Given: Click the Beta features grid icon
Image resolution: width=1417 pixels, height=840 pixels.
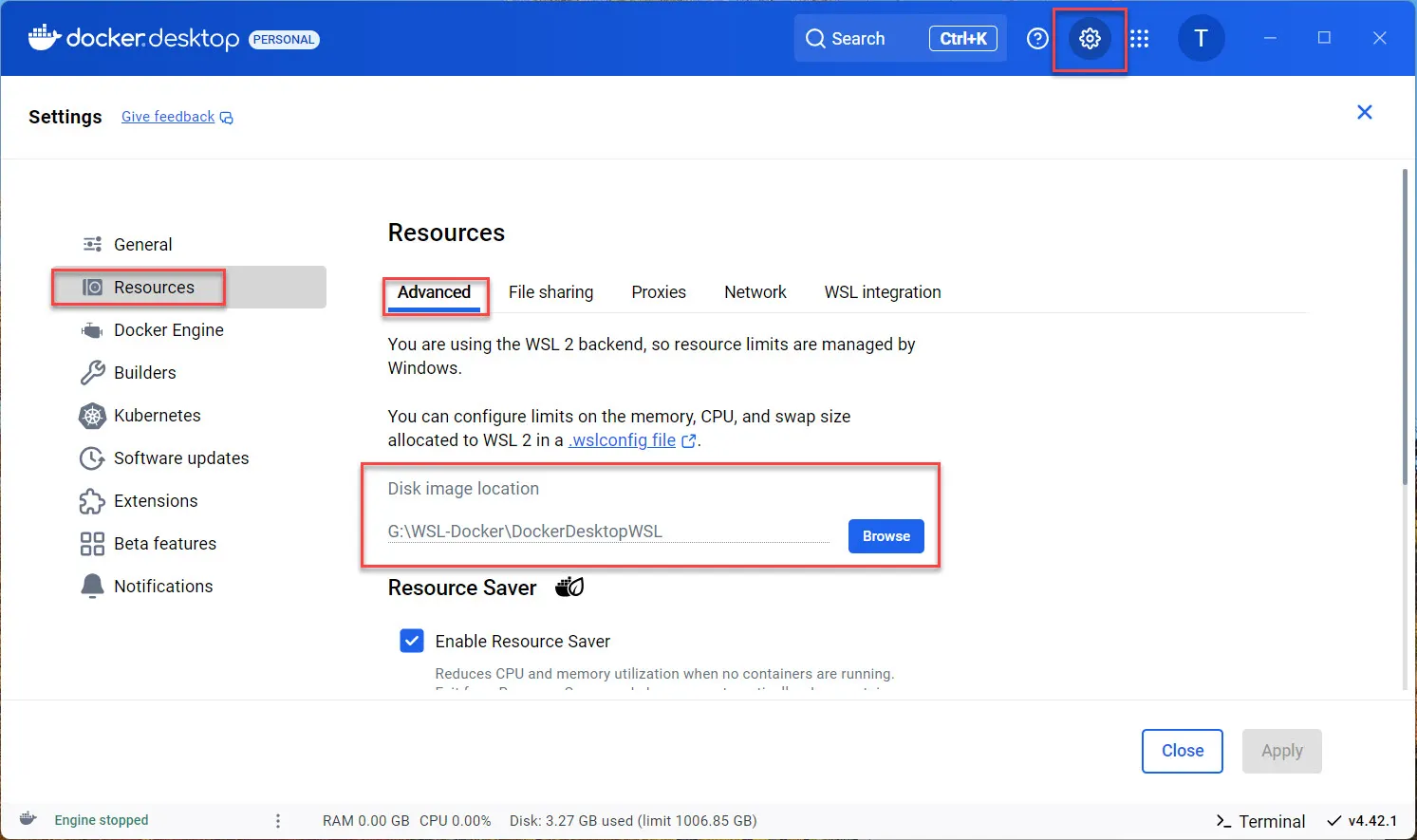Looking at the screenshot, I should [x=91, y=543].
